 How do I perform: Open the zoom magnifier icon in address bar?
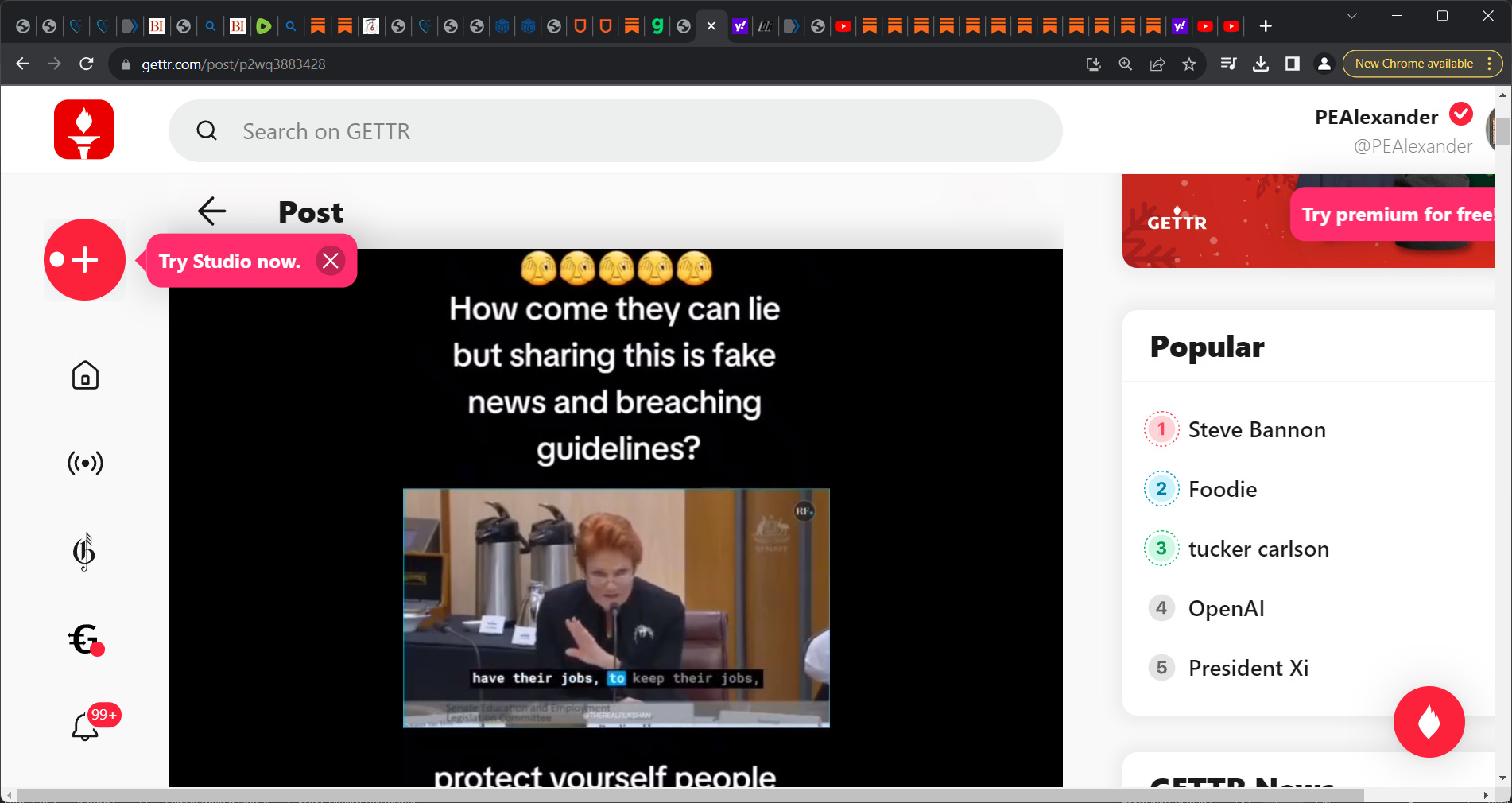click(1126, 64)
